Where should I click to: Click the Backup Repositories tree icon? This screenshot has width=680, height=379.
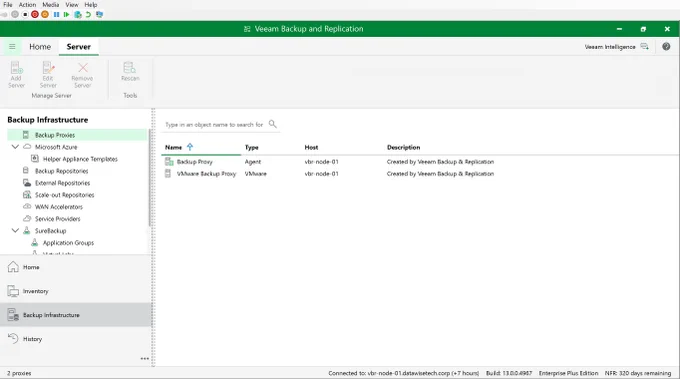26,170
